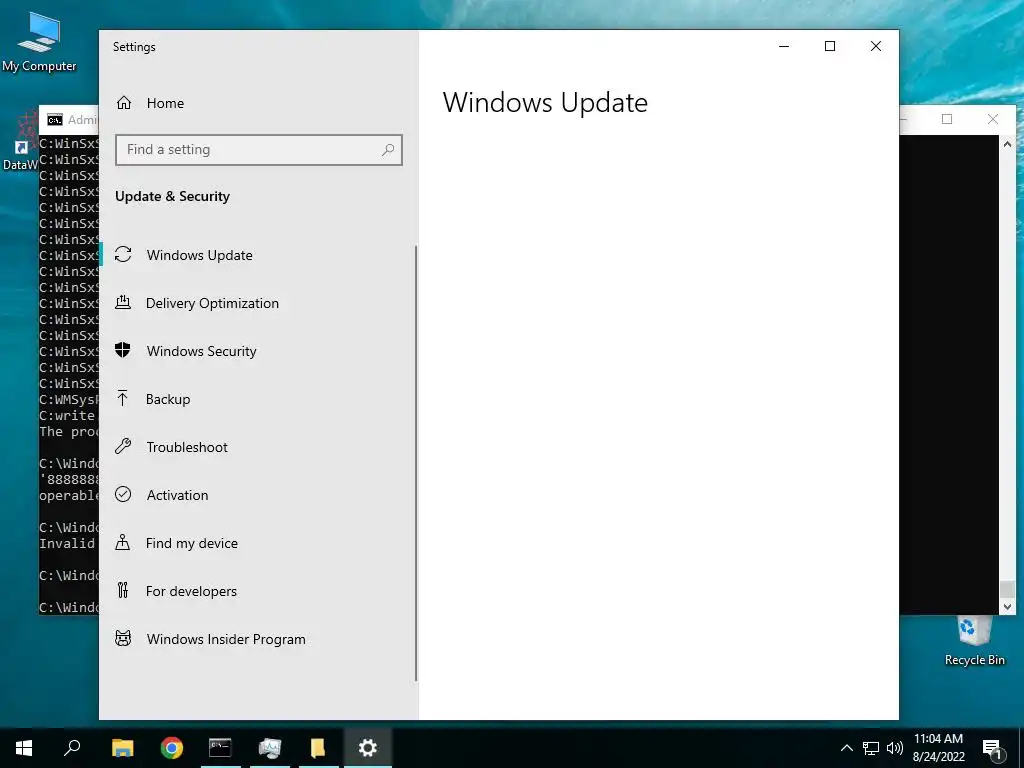Open Troubleshoot settings
The image size is (1024, 768).
tap(258, 447)
